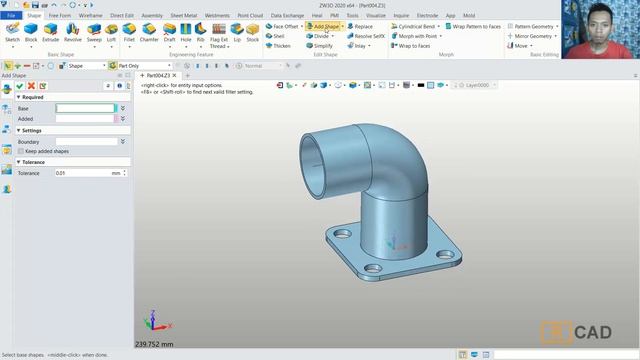
Task: Click the Pattern Geometry command
Action: tap(530, 26)
